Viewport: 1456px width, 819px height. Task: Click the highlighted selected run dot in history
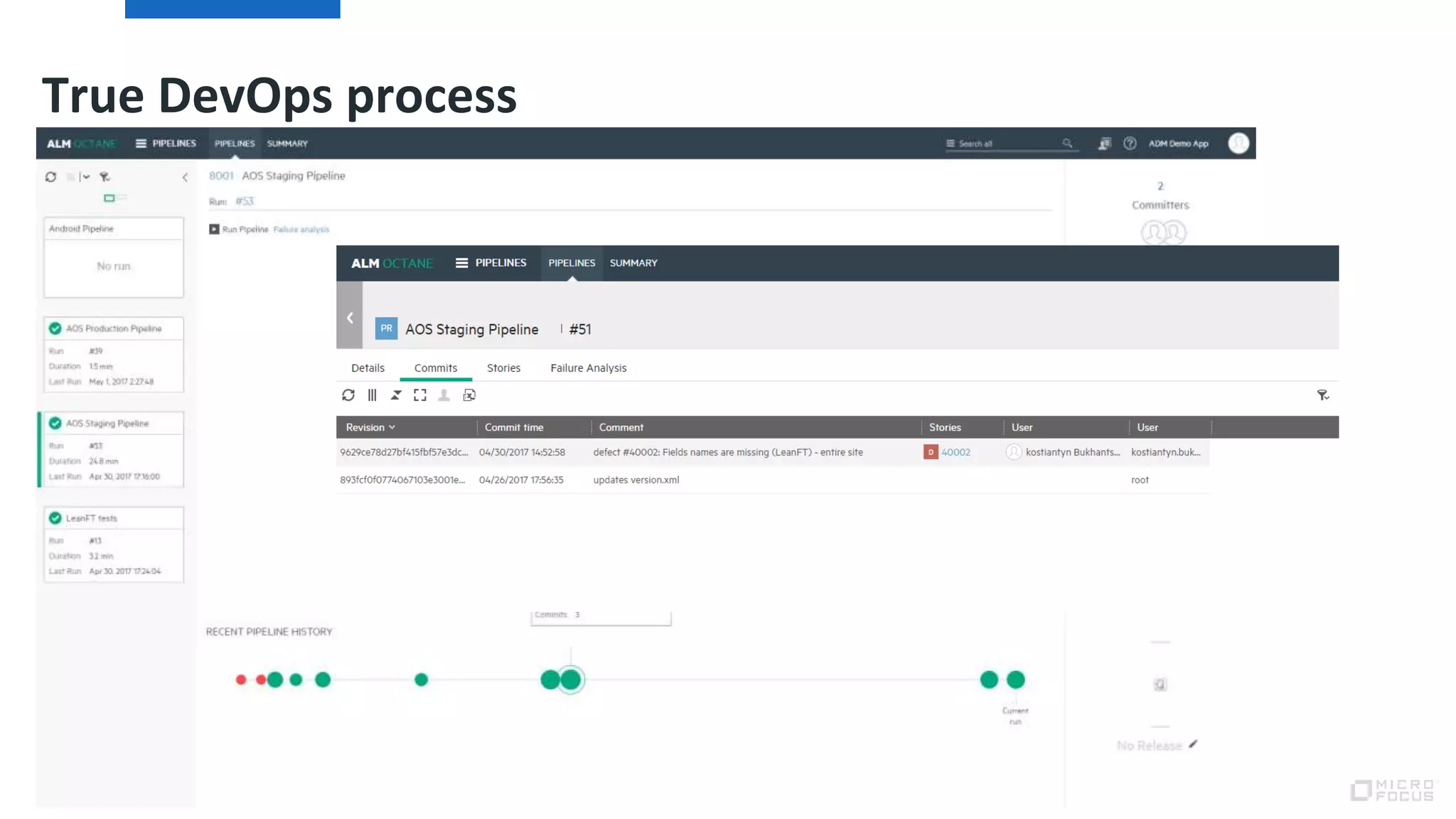click(571, 680)
